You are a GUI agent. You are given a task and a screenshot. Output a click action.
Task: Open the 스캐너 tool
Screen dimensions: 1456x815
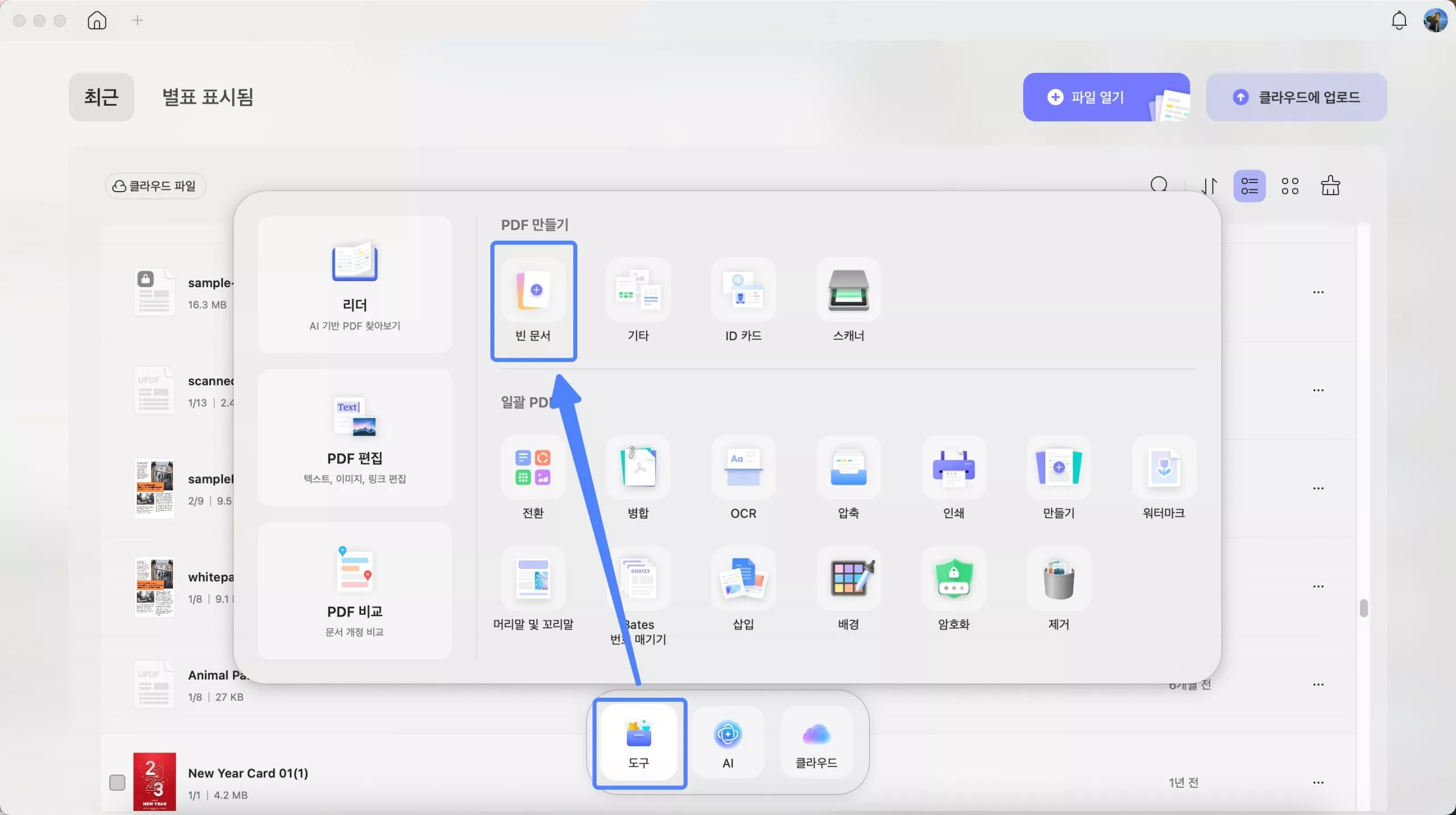[x=849, y=301]
